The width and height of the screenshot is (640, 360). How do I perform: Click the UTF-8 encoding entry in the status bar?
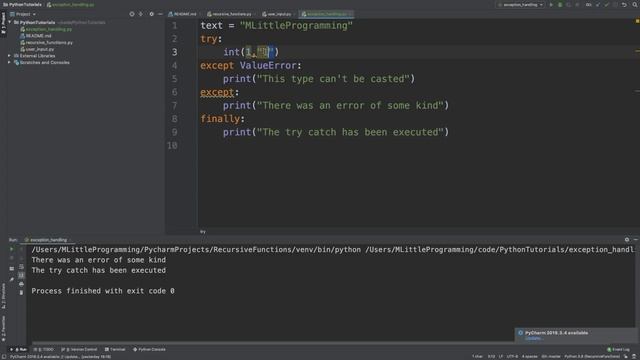tap(512, 357)
